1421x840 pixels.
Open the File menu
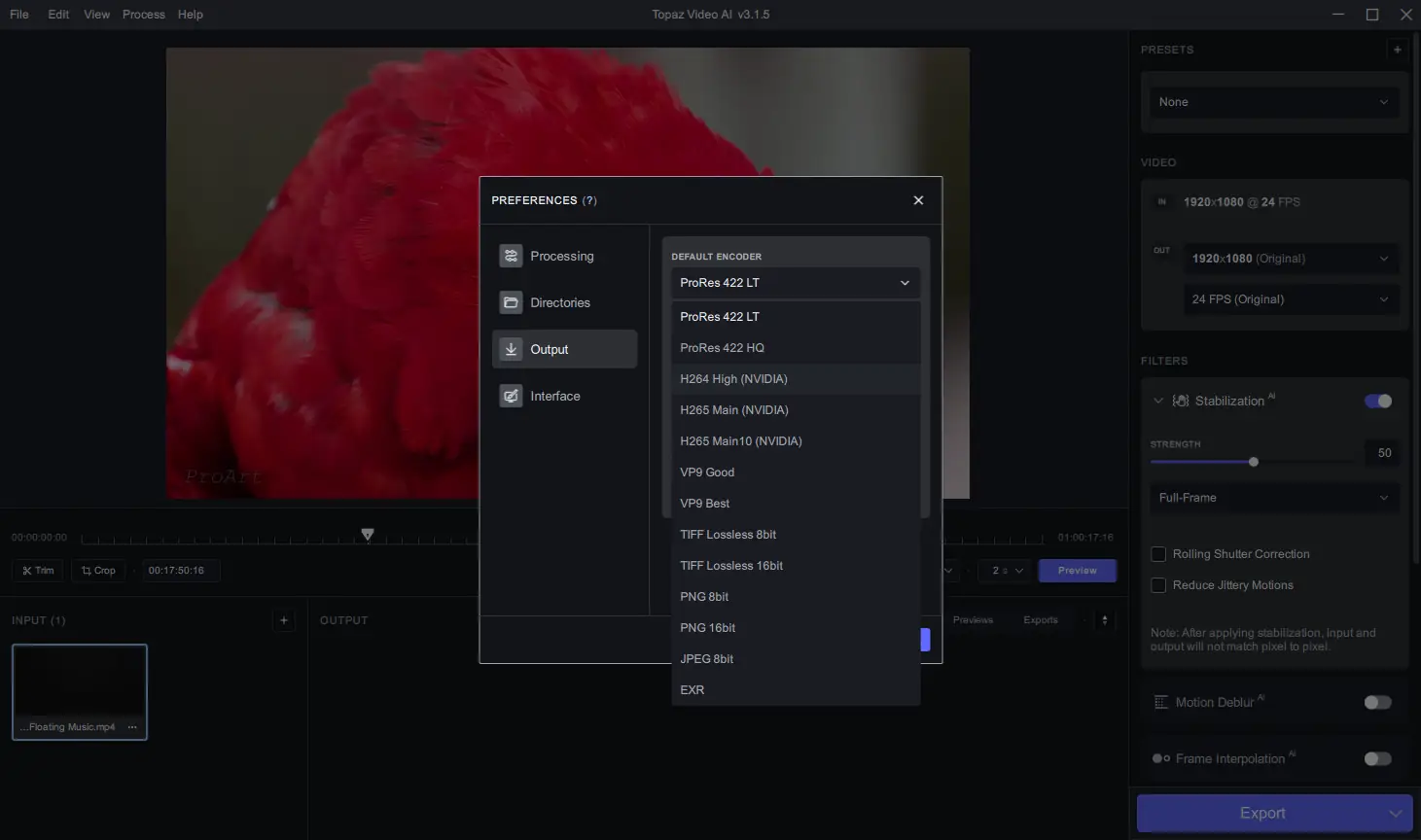19,15
